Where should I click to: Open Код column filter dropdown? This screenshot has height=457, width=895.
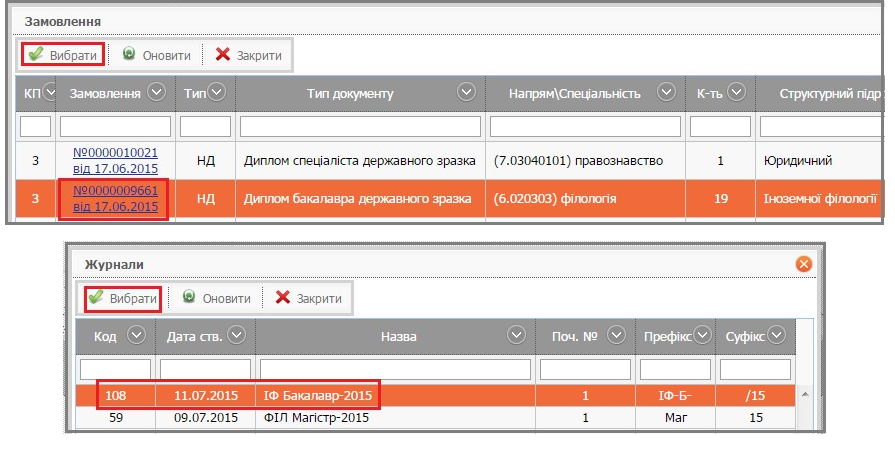coord(136,335)
